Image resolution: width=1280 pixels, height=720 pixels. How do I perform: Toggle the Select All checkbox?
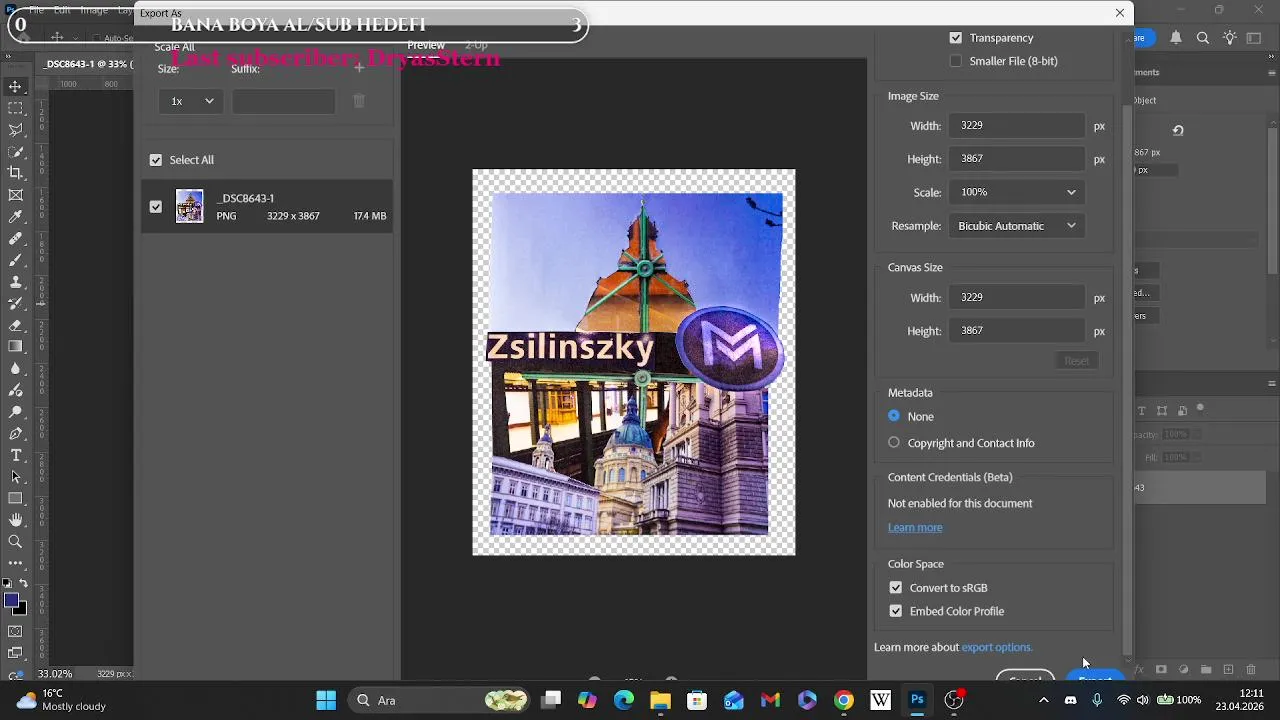pyautogui.click(x=155, y=160)
